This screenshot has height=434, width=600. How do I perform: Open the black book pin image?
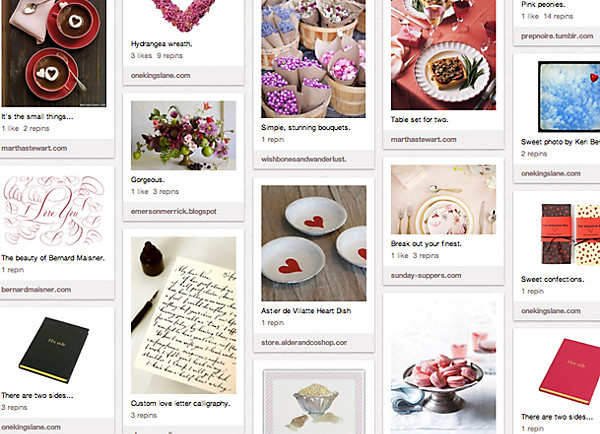point(54,349)
